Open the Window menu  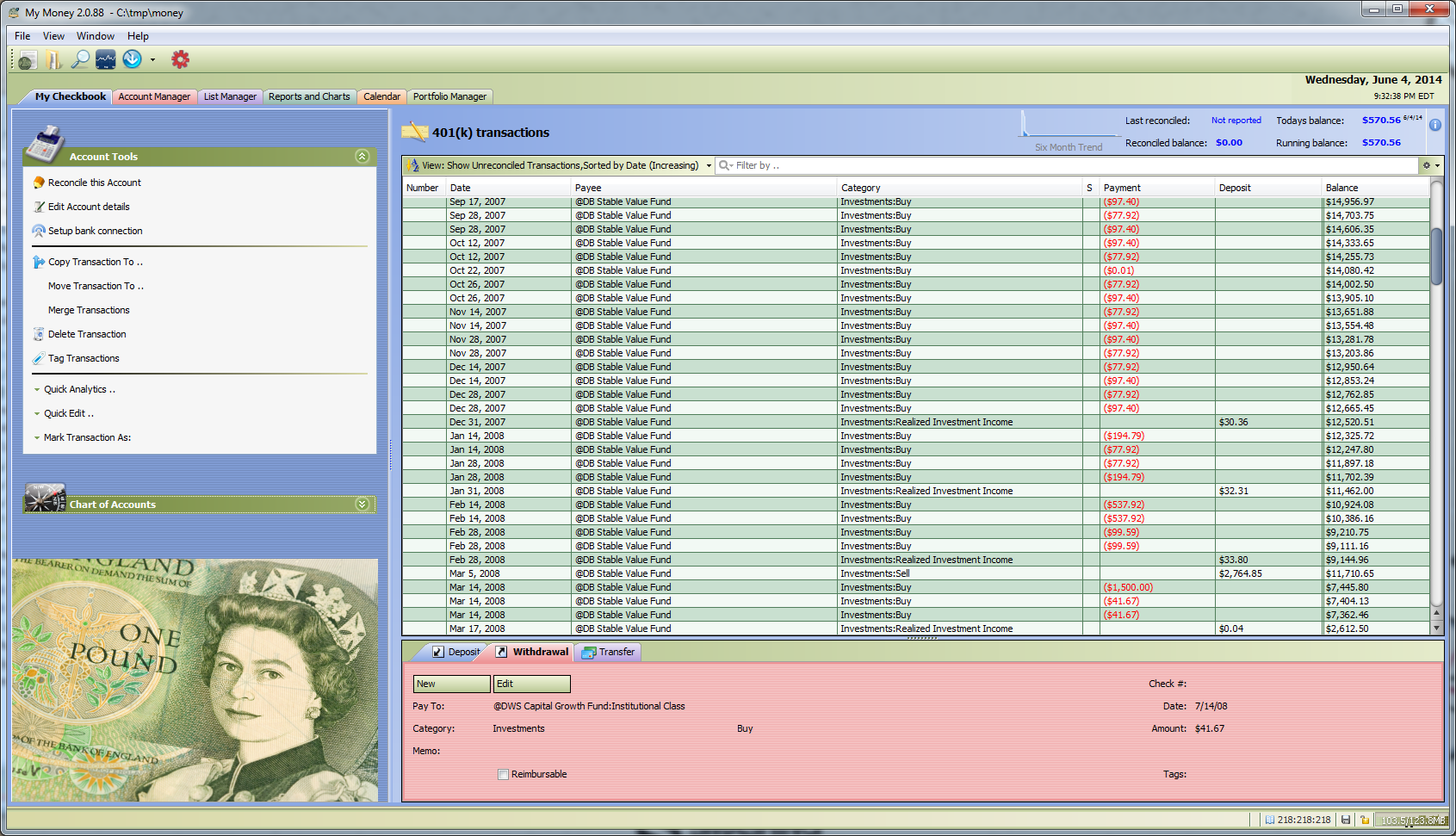pos(96,36)
